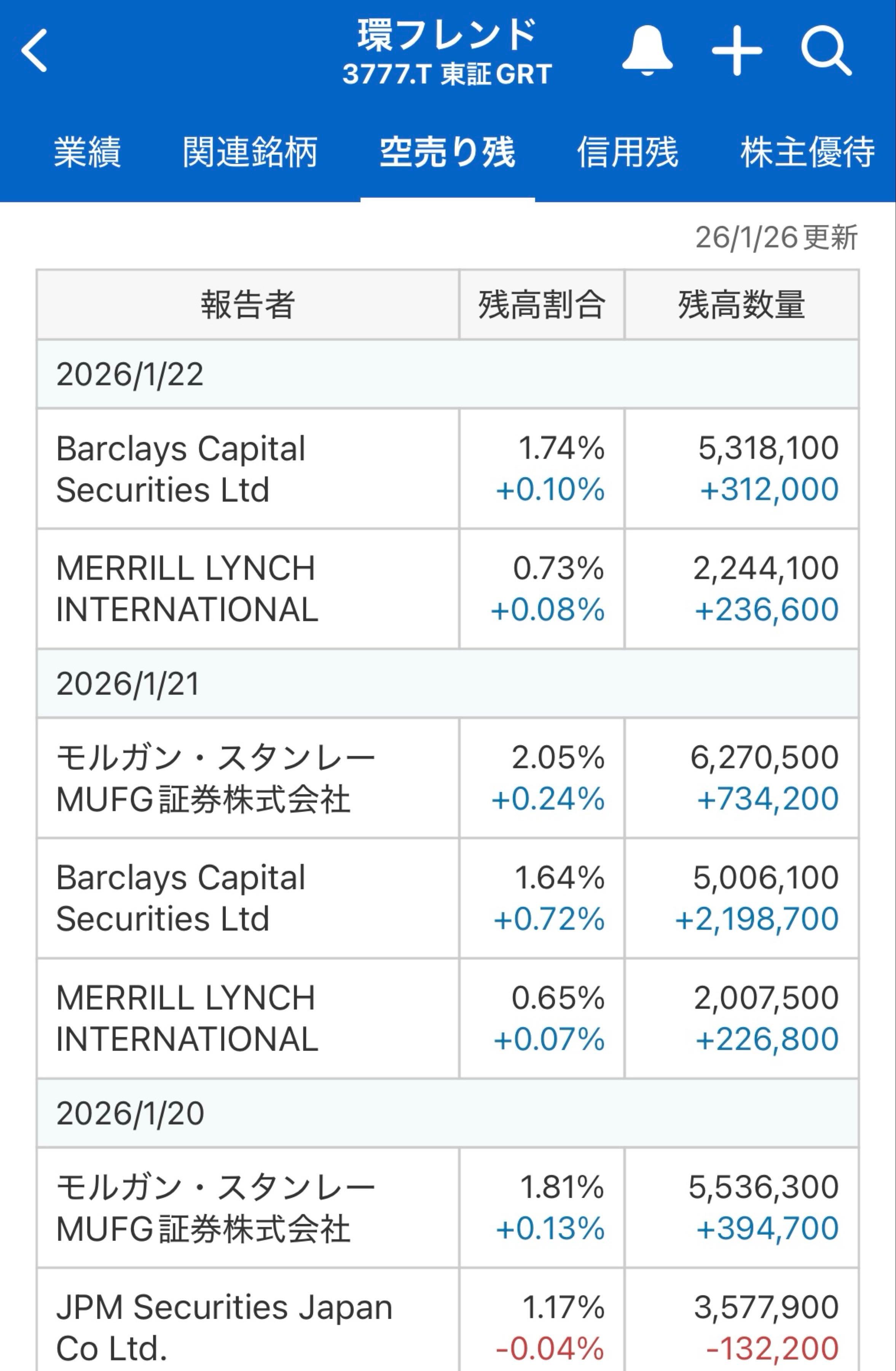This screenshot has height=1371, width=896.
Task: Switch to the 業績 tab
Action: (x=88, y=153)
